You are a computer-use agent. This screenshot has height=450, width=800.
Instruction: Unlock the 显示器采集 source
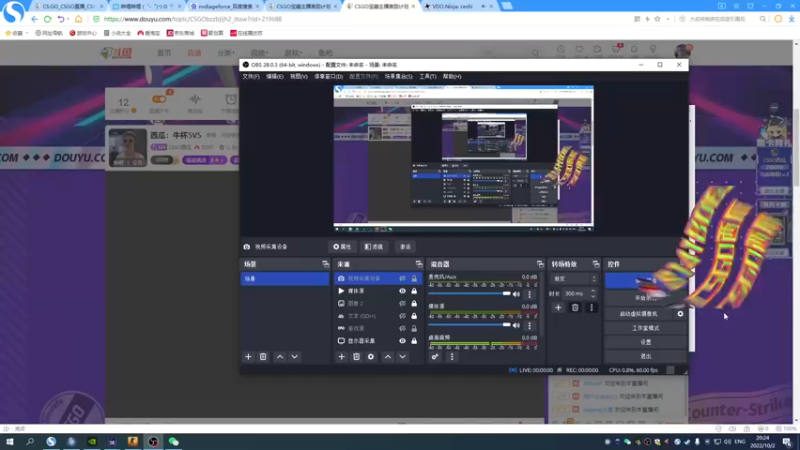(414, 341)
